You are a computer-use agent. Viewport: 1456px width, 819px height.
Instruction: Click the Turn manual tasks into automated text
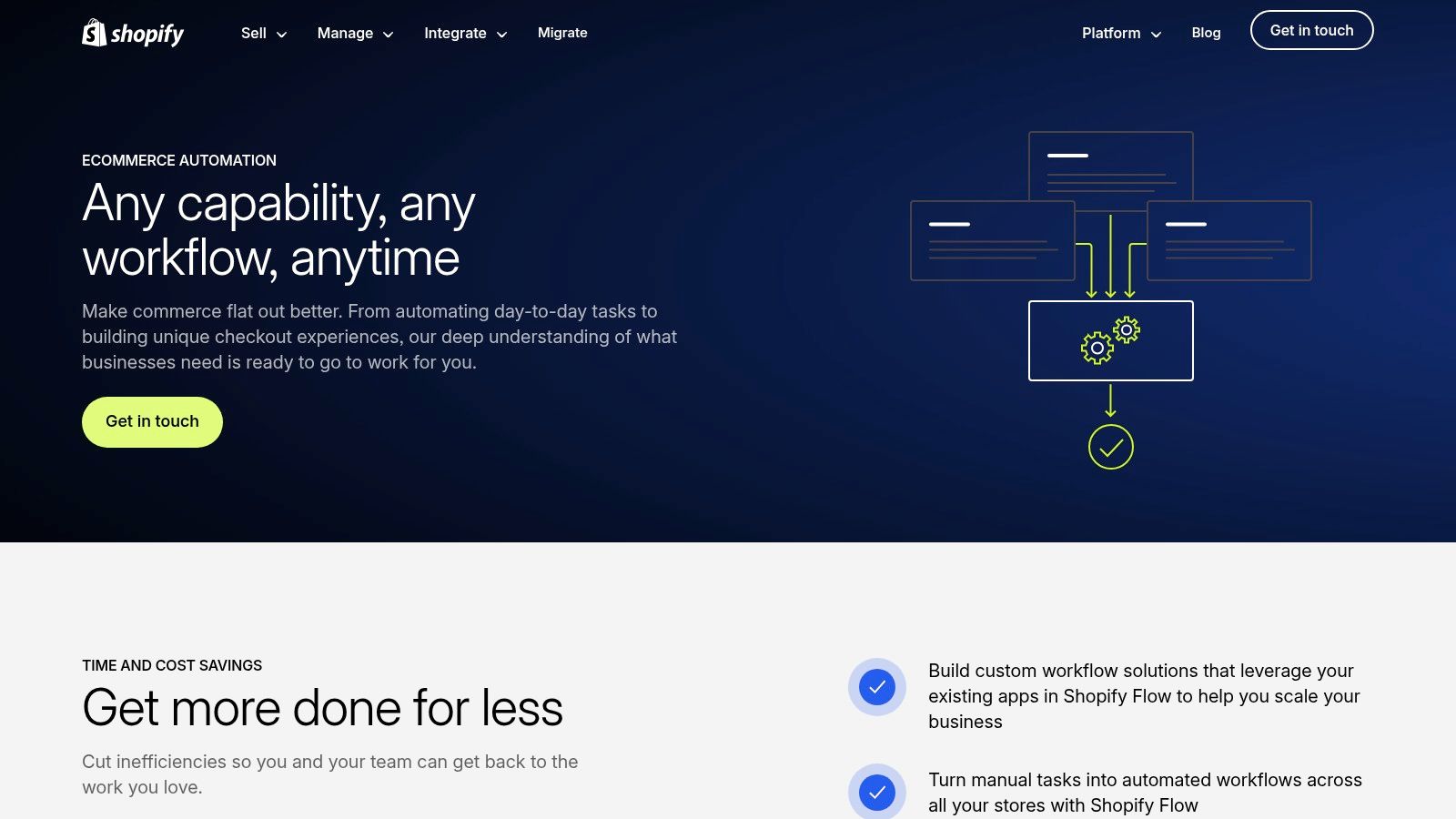(x=1145, y=793)
